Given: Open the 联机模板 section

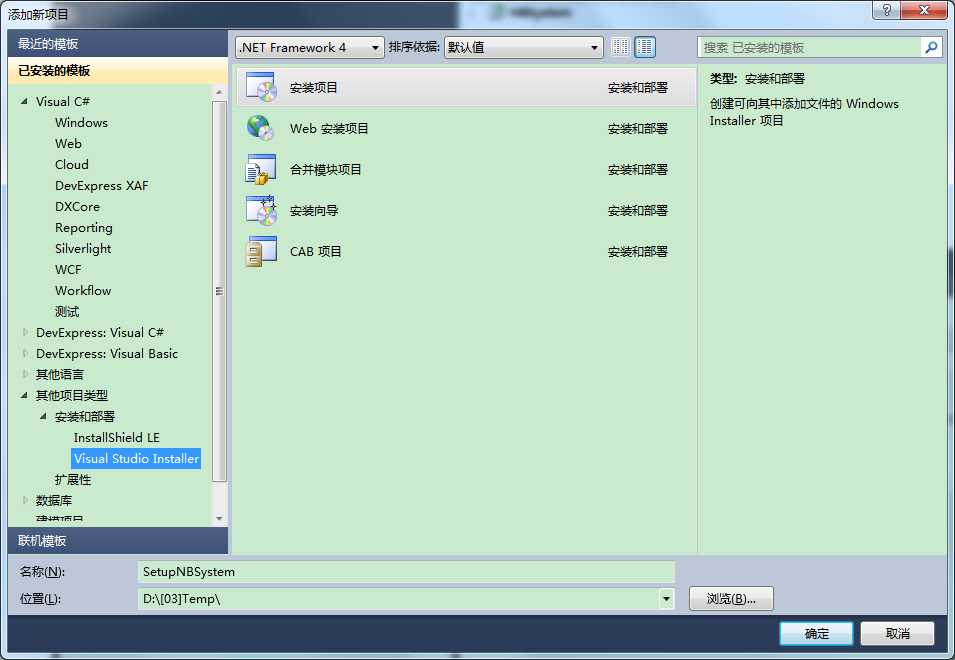Looking at the screenshot, I should click(118, 541).
